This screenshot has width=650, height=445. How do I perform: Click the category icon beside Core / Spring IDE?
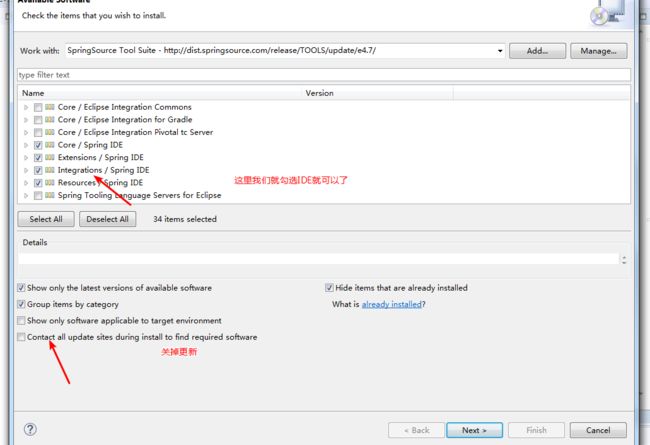click(50, 145)
